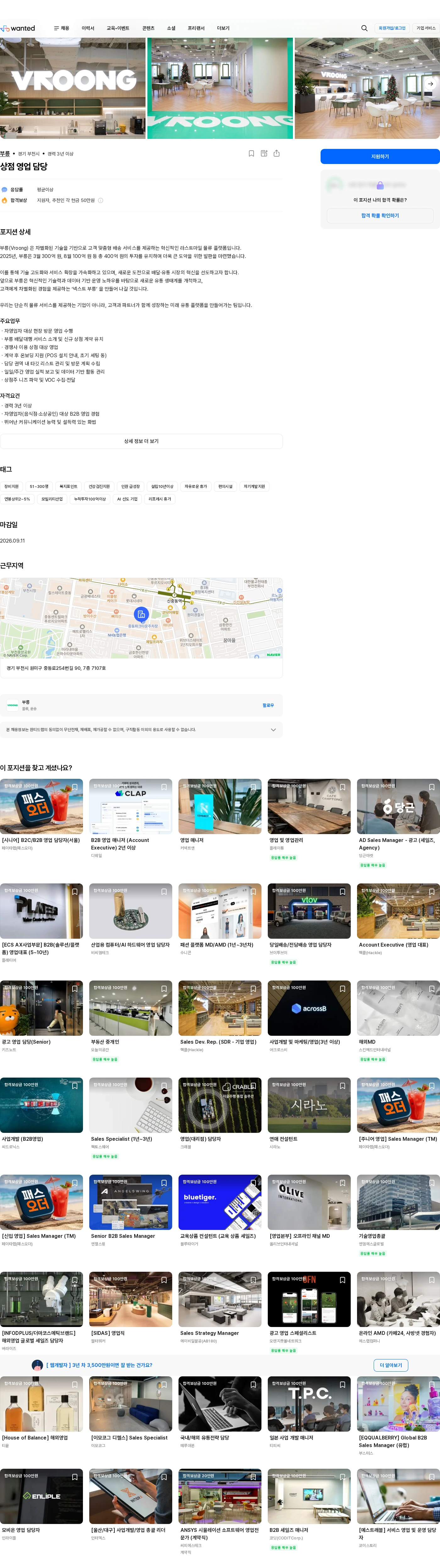The height and width of the screenshot is (1568, 440).
Task: Expand the copyright notice with chevron
Action: 273,730
